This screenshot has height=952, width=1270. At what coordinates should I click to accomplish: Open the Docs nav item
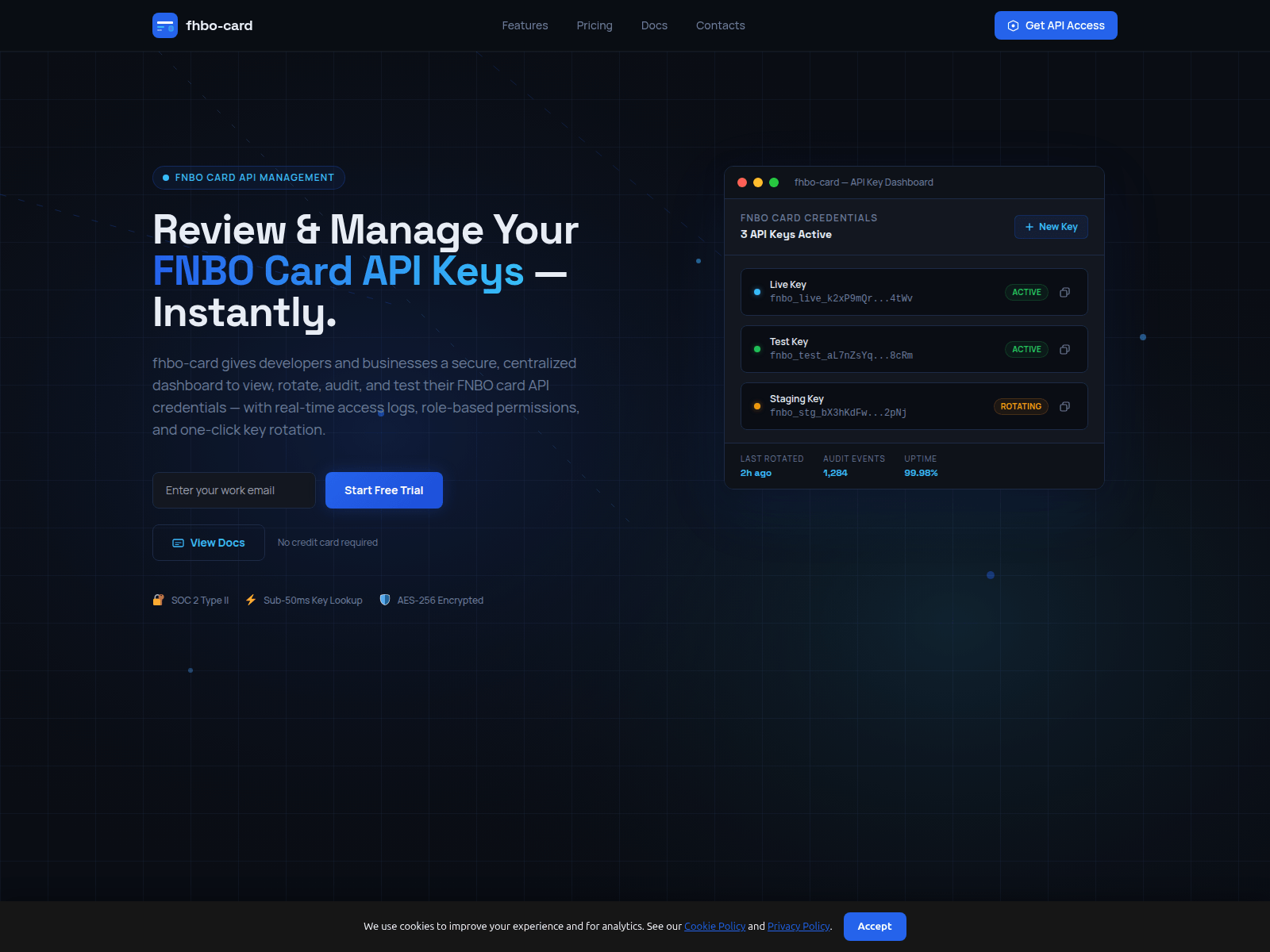pos(654,25)
